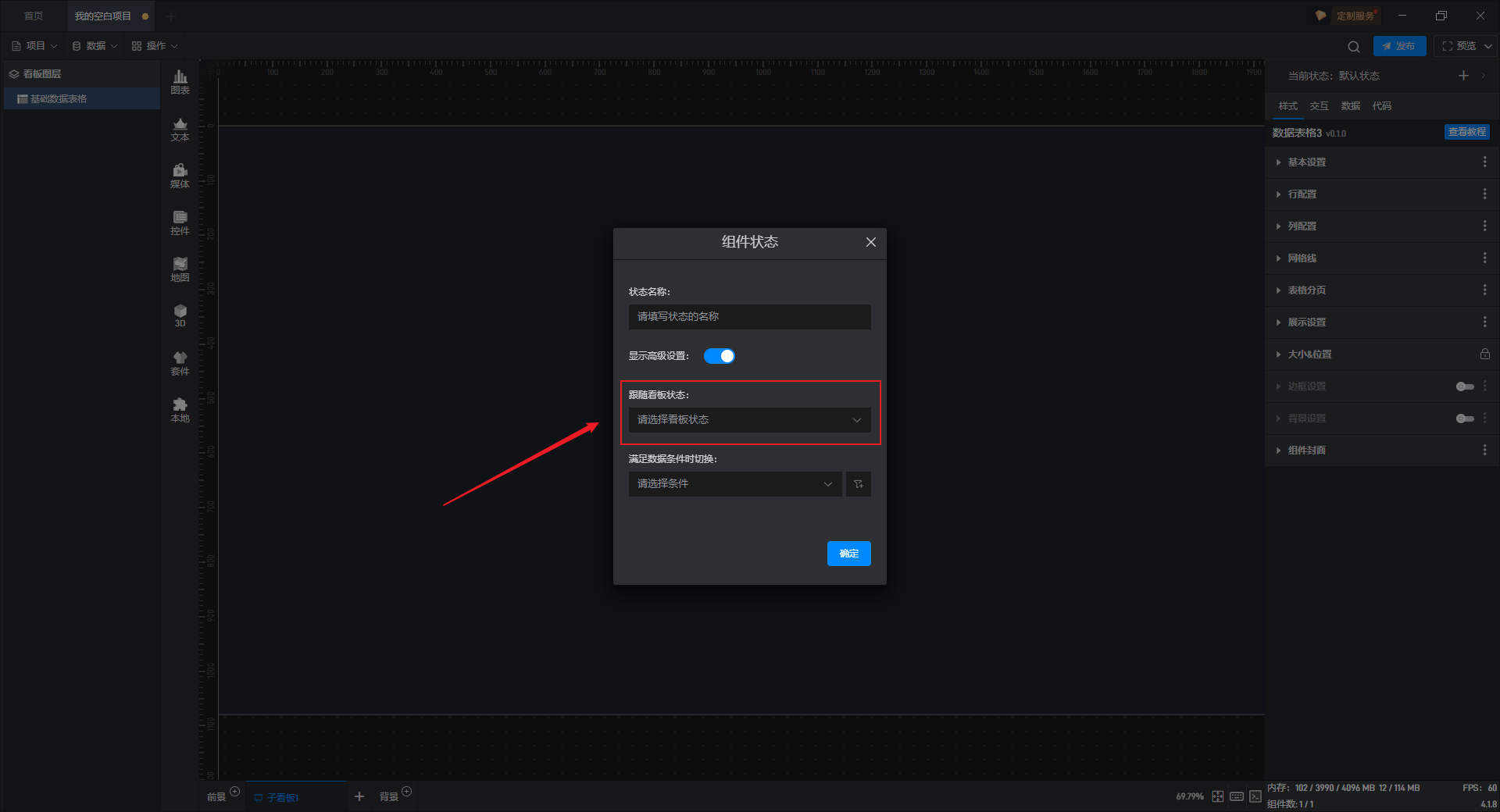The image size is (1500, 812).
Task: Add background layer via plus next to 背景
Action: [407, 792]
